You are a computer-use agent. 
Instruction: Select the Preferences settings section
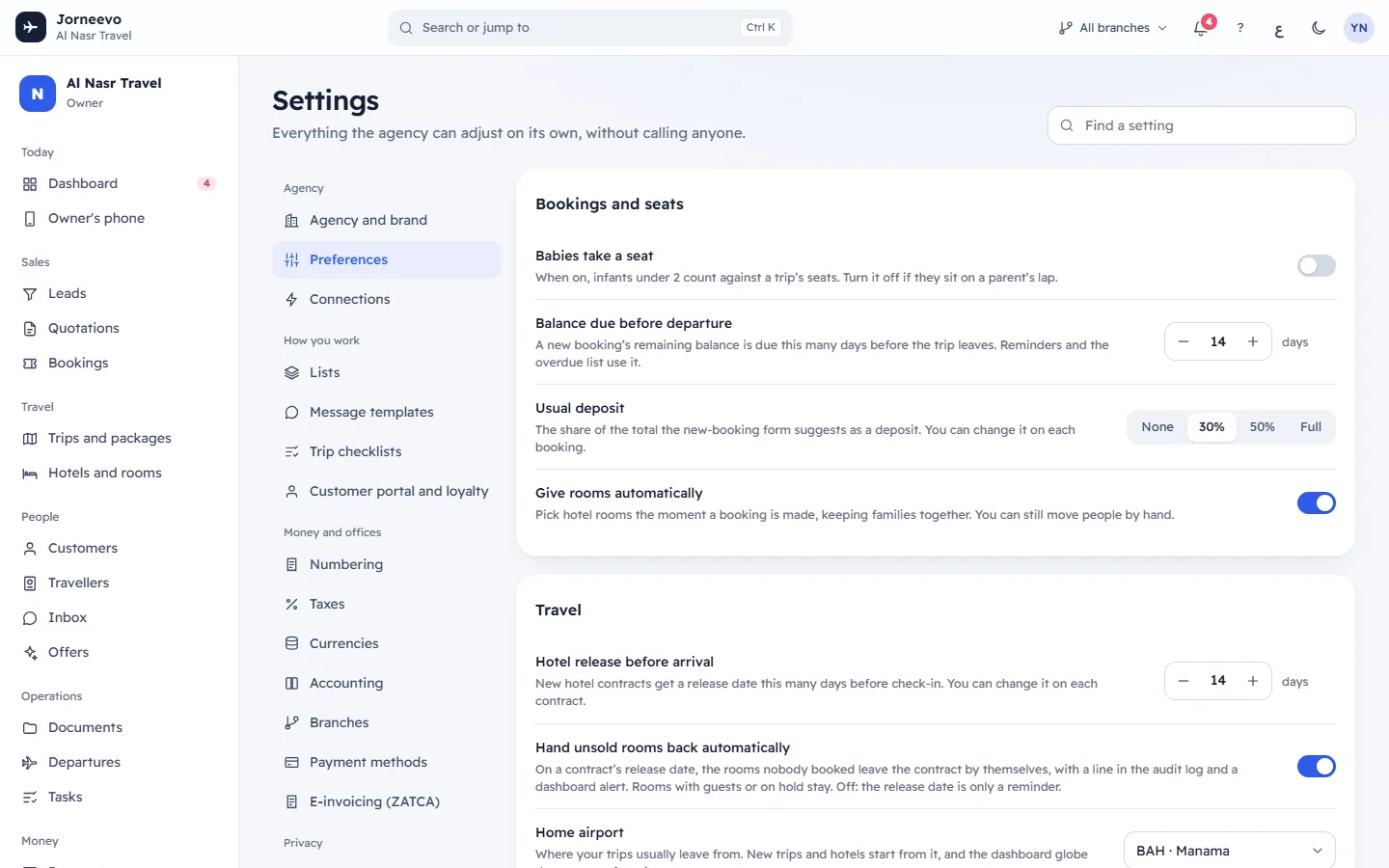click(386, 259)
